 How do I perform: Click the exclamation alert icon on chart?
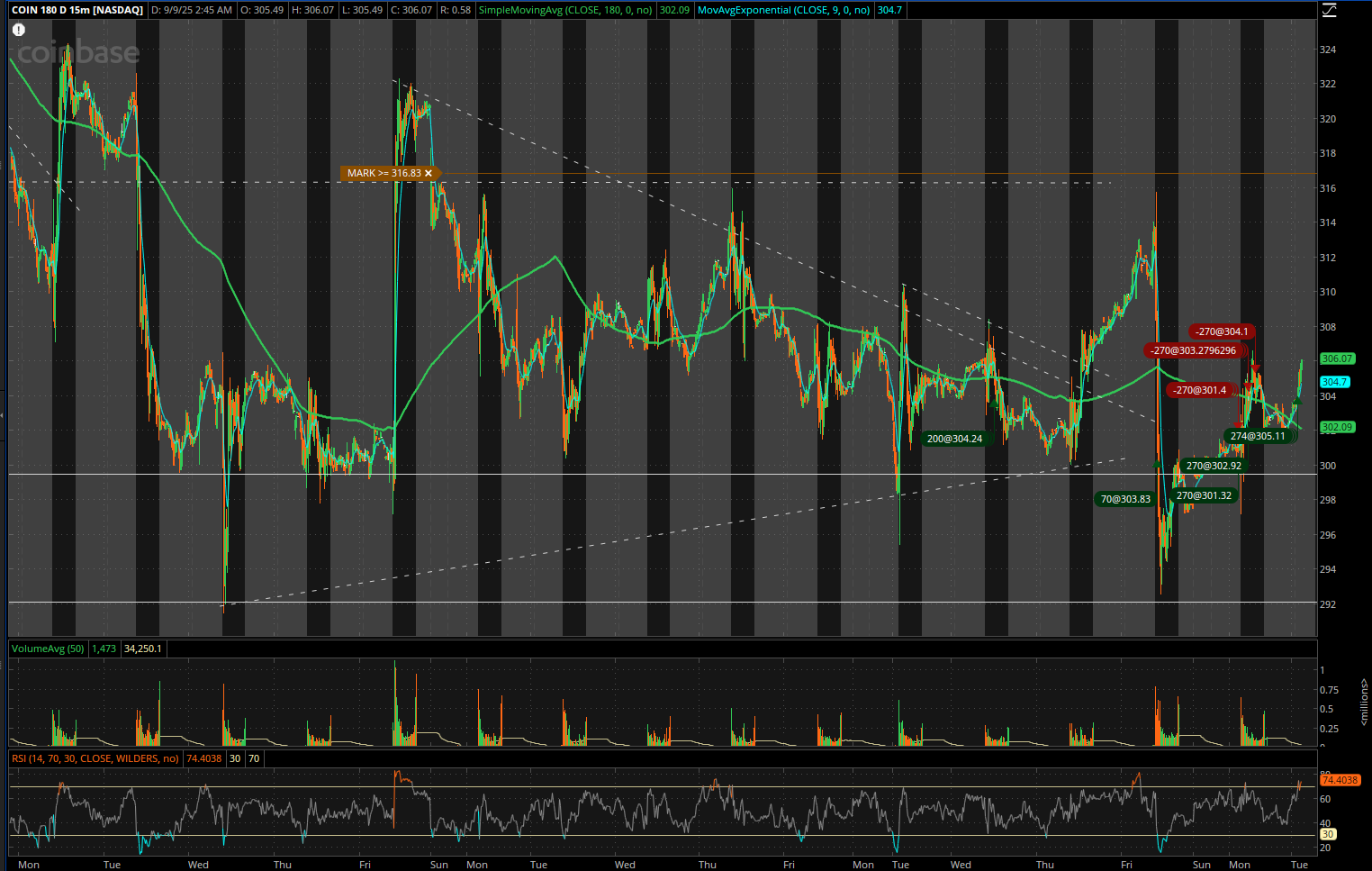tap(19, 30)
